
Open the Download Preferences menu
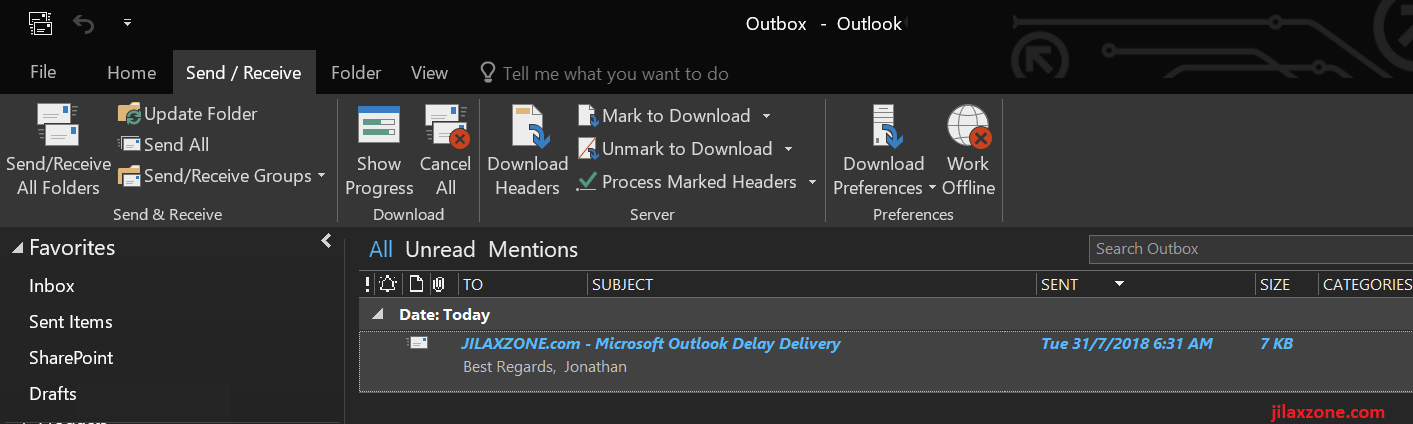point(884,151)
